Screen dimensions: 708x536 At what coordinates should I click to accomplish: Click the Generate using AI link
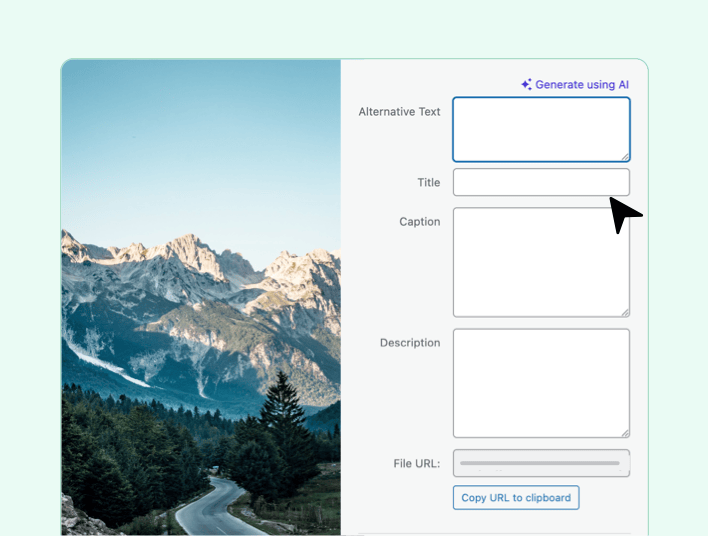[x=575, y=84]
